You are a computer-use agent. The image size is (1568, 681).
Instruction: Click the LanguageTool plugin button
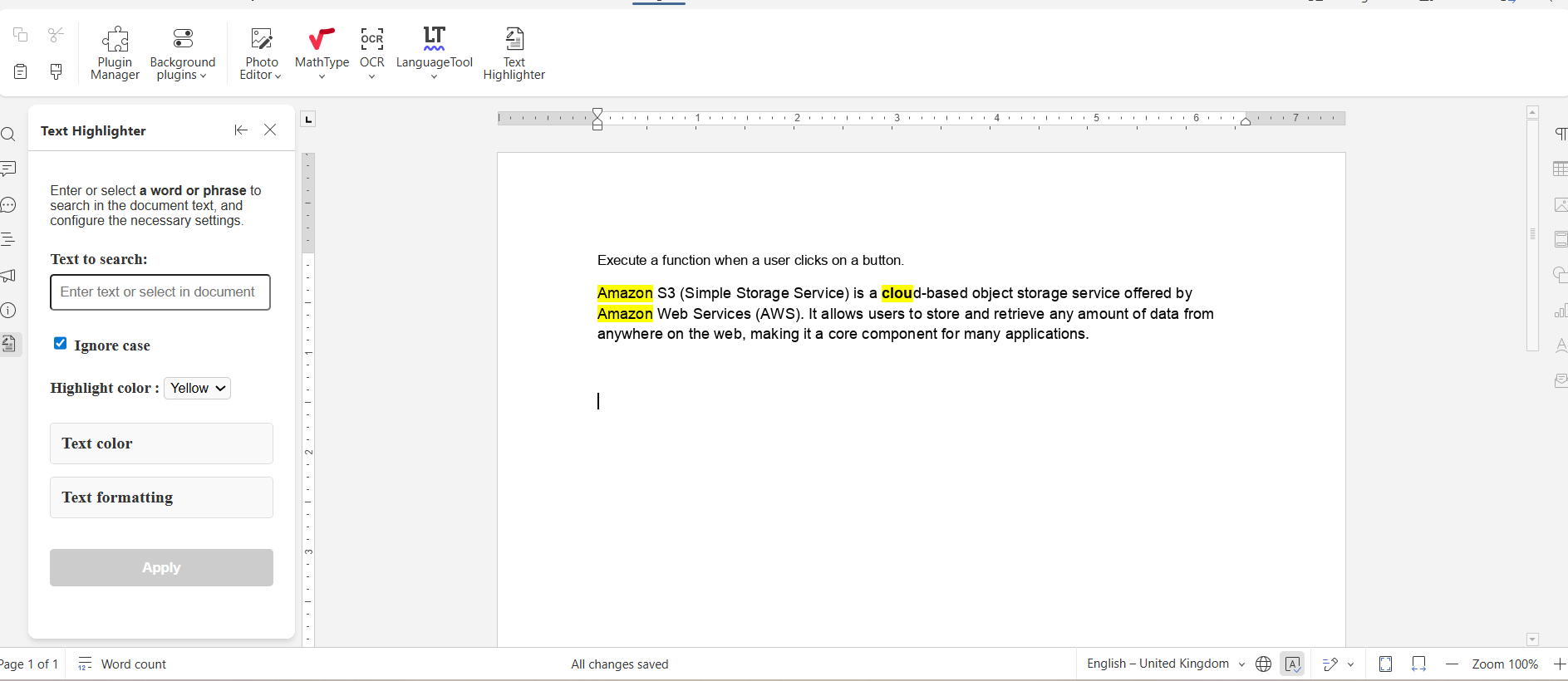click(434, 47)
